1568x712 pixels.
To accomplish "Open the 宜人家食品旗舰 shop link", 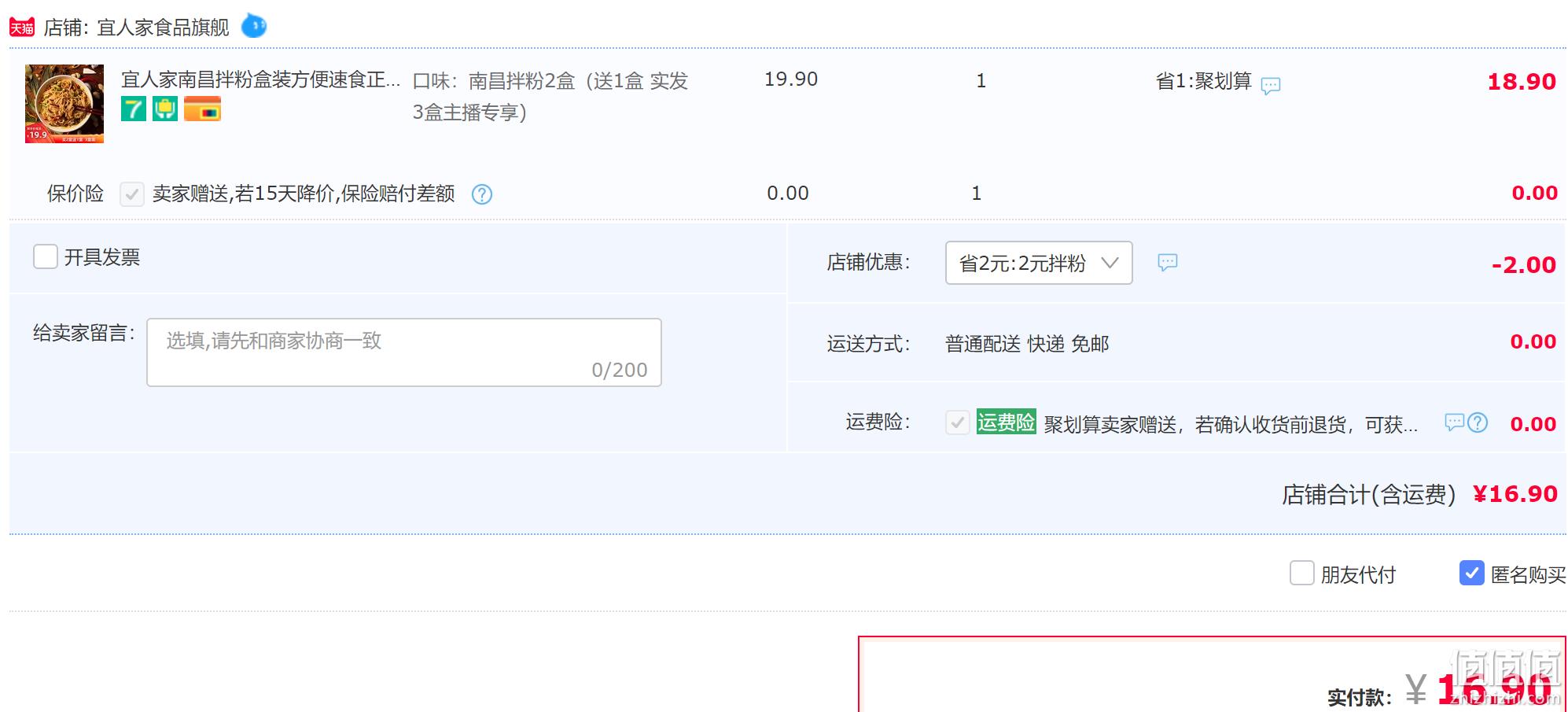I will 163,28.
